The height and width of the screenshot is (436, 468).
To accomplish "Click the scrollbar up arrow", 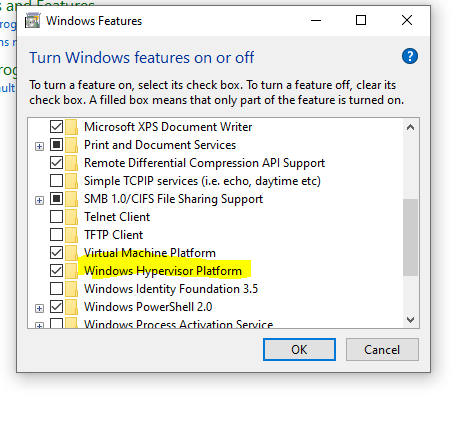I will pyautogui.click(x=411, y=127).
